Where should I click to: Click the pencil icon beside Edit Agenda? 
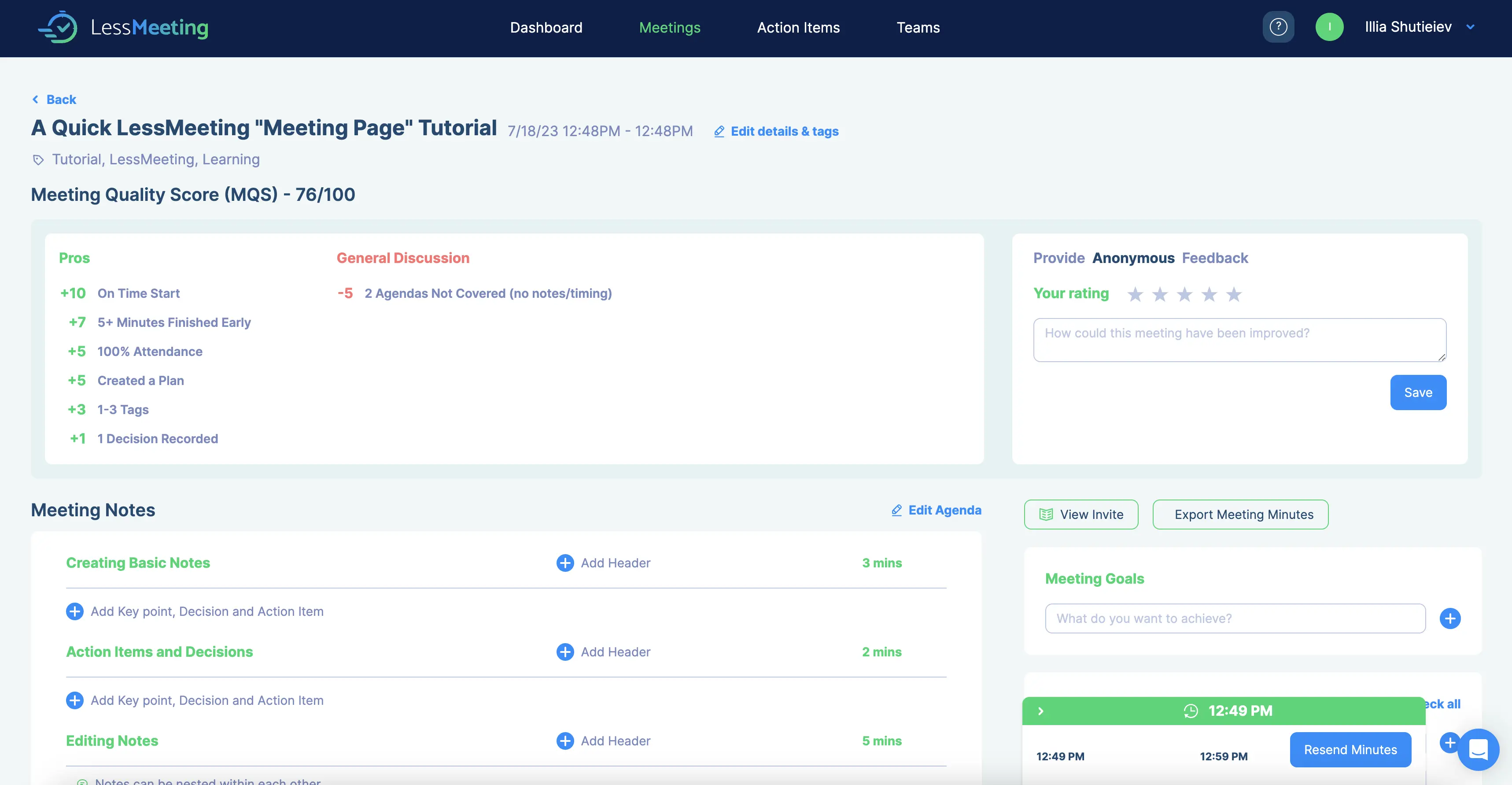coord(896,510)
